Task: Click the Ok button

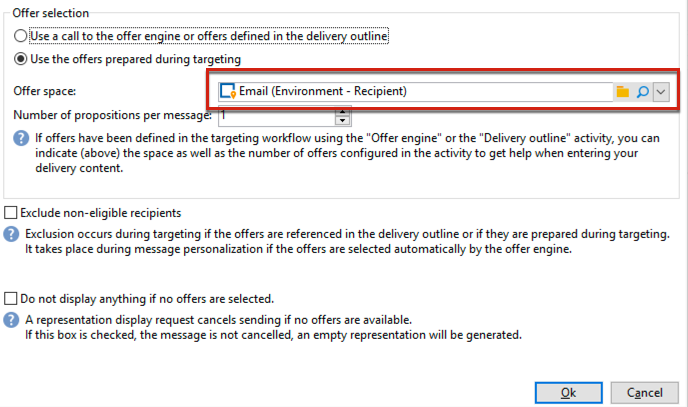Action: point(568,392)
